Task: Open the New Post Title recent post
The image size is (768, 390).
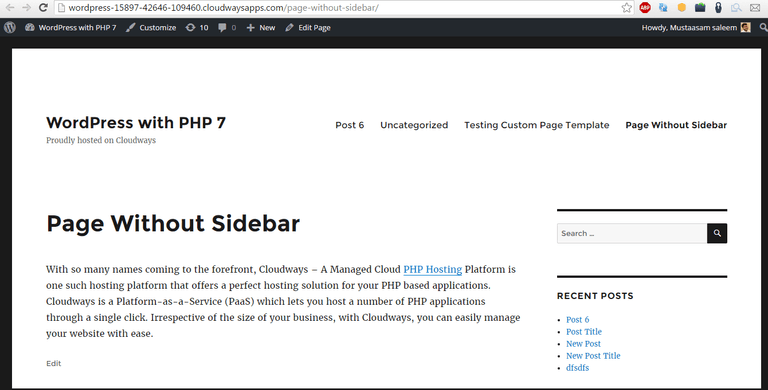Action: (x=593, y=356)
